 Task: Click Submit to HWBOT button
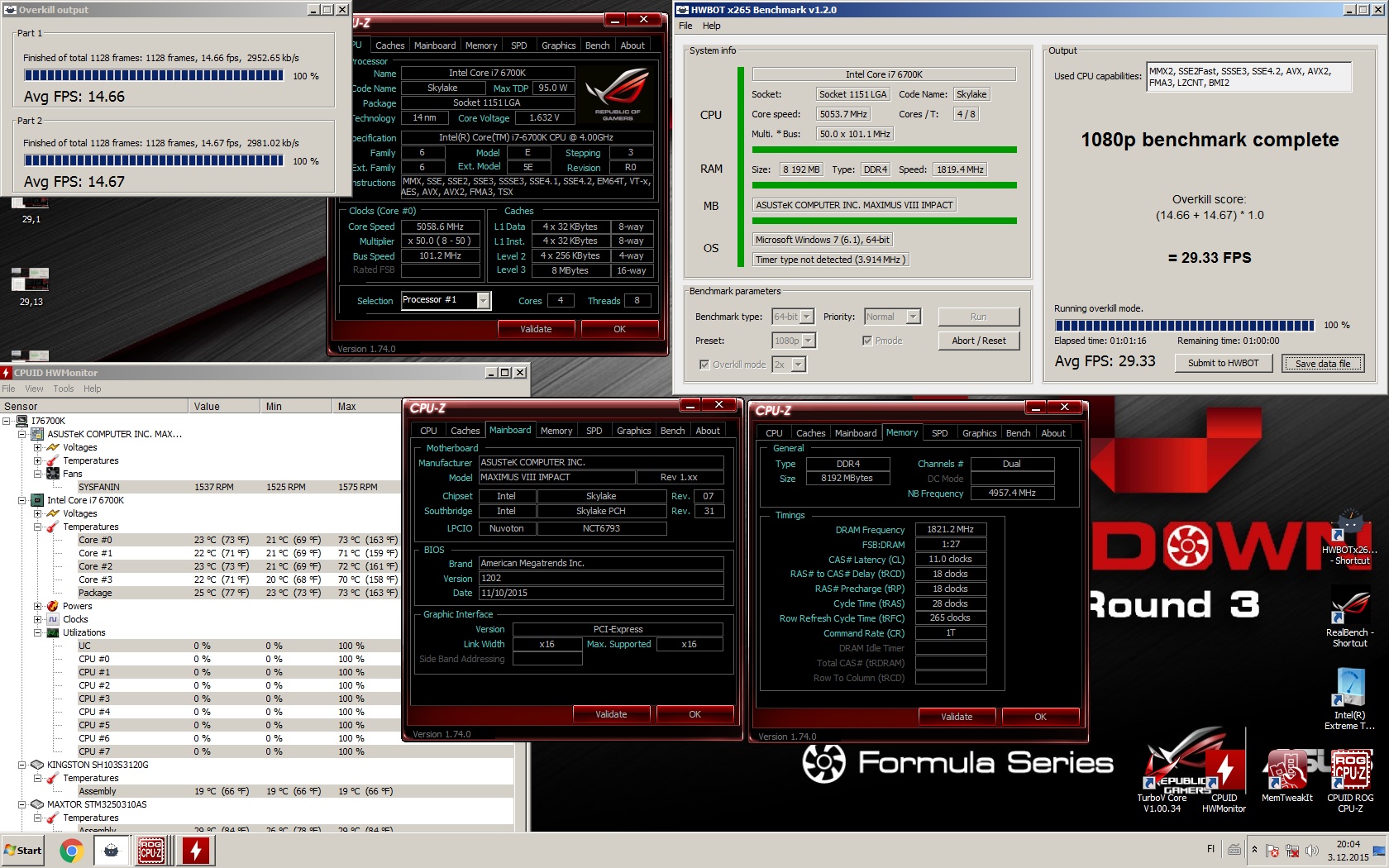click(x=1224, y=363)
